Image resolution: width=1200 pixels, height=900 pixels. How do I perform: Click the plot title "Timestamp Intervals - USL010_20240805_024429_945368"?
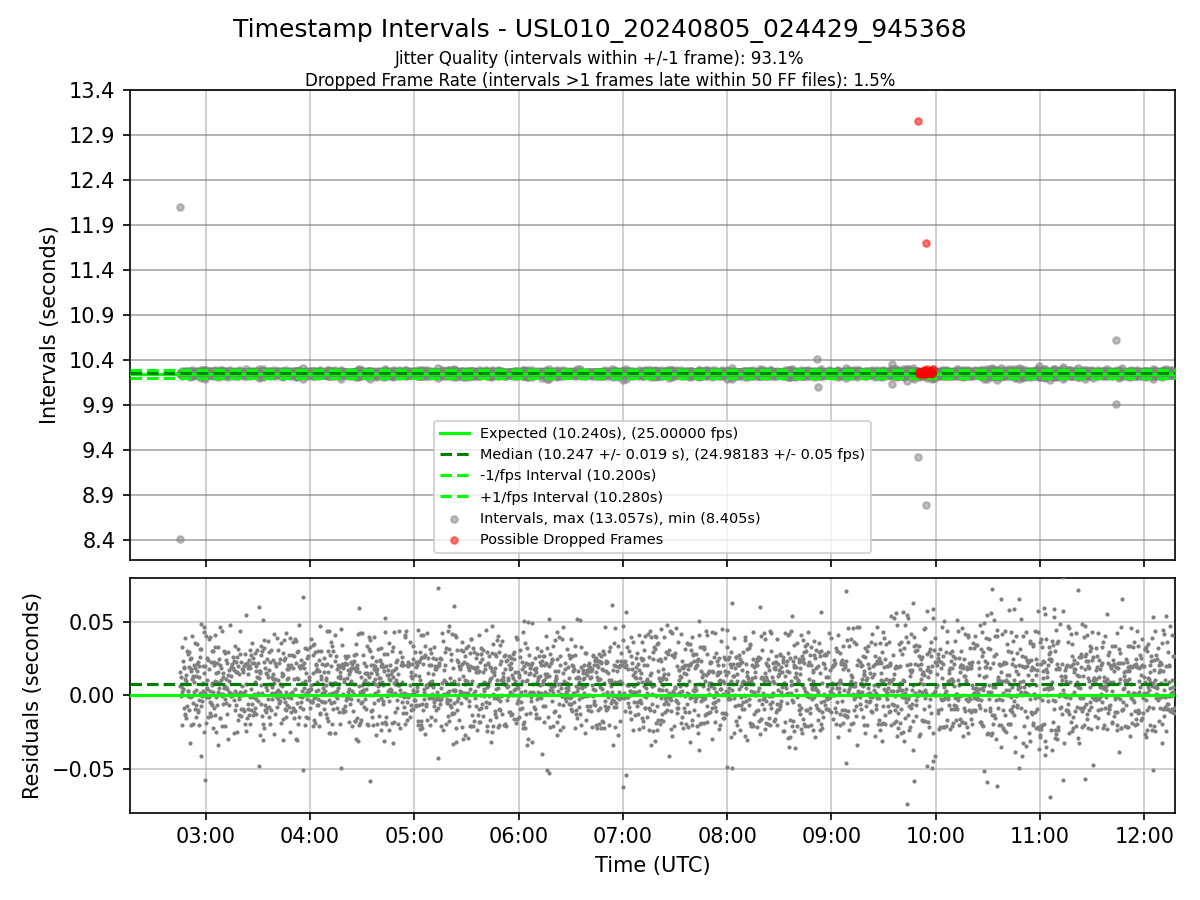point(600,29)
